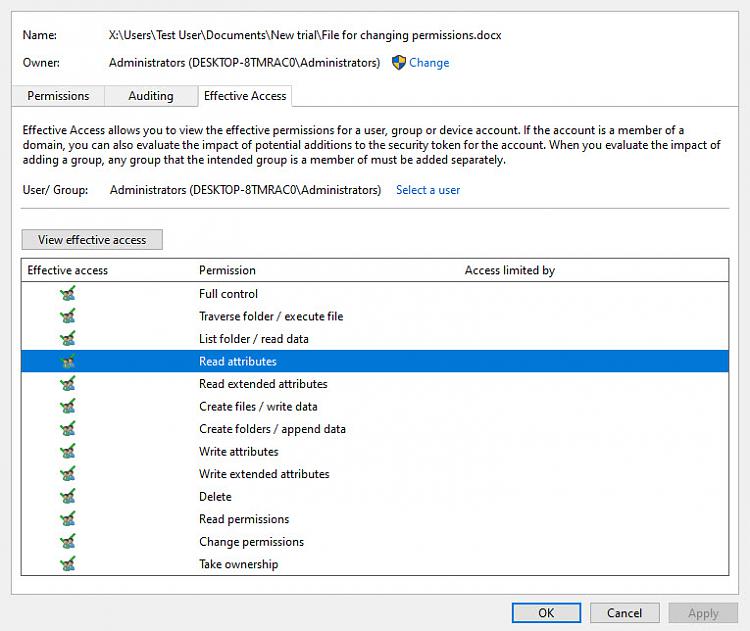
Task: Switch to the Auditing tab
Action: pyautogui.click(x=151, y=96)
